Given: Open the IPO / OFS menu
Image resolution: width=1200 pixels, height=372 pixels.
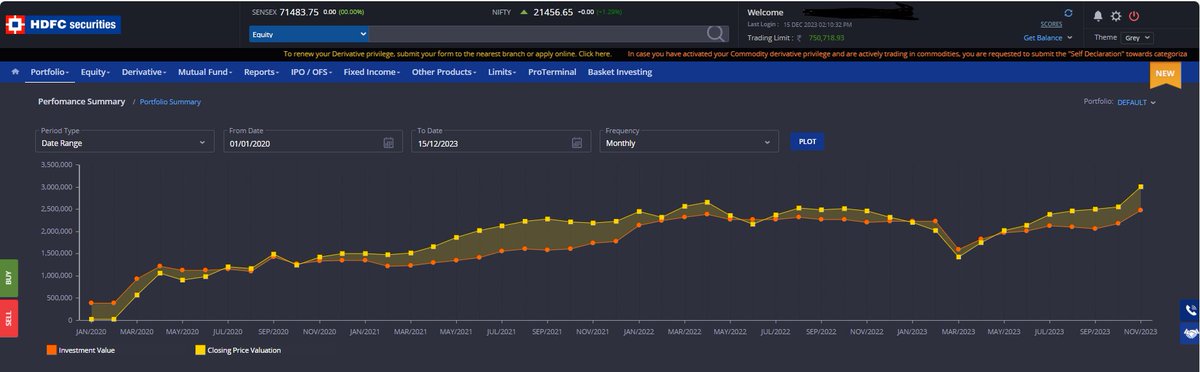Looking at the screenshot, I should tap(312, 72).
